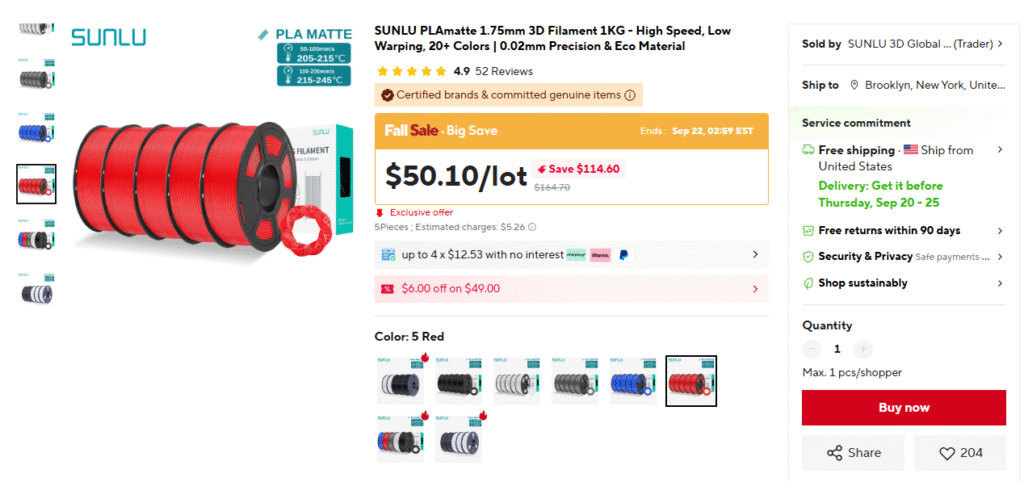The width and height of the screenshot is (1024, 482).
Task: Select the blue filament color option
Action: pos(633,381)
